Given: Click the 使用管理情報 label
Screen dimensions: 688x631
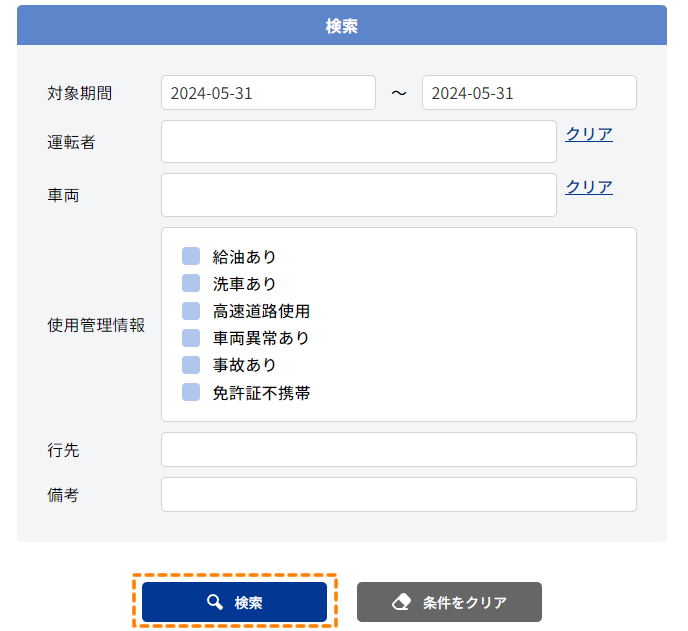Looking at the screenshot, I should point(96,325).
